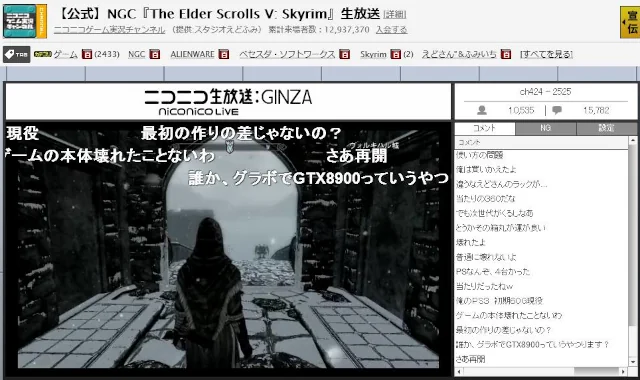Click the yellow 宣伝 promote button
The image size is (640, 380).
pos(630,22)
